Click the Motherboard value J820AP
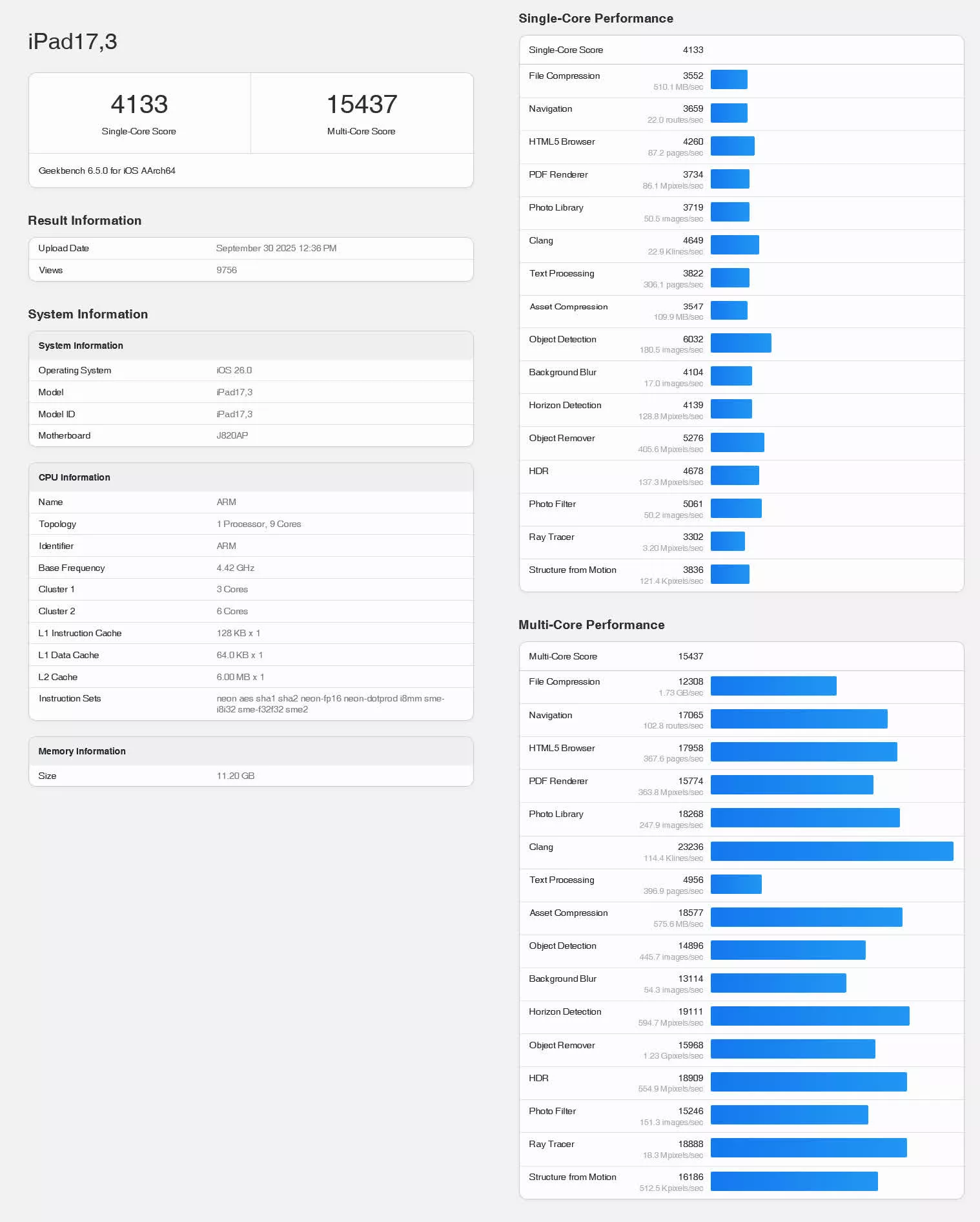980x1222 pixels. 232,435
